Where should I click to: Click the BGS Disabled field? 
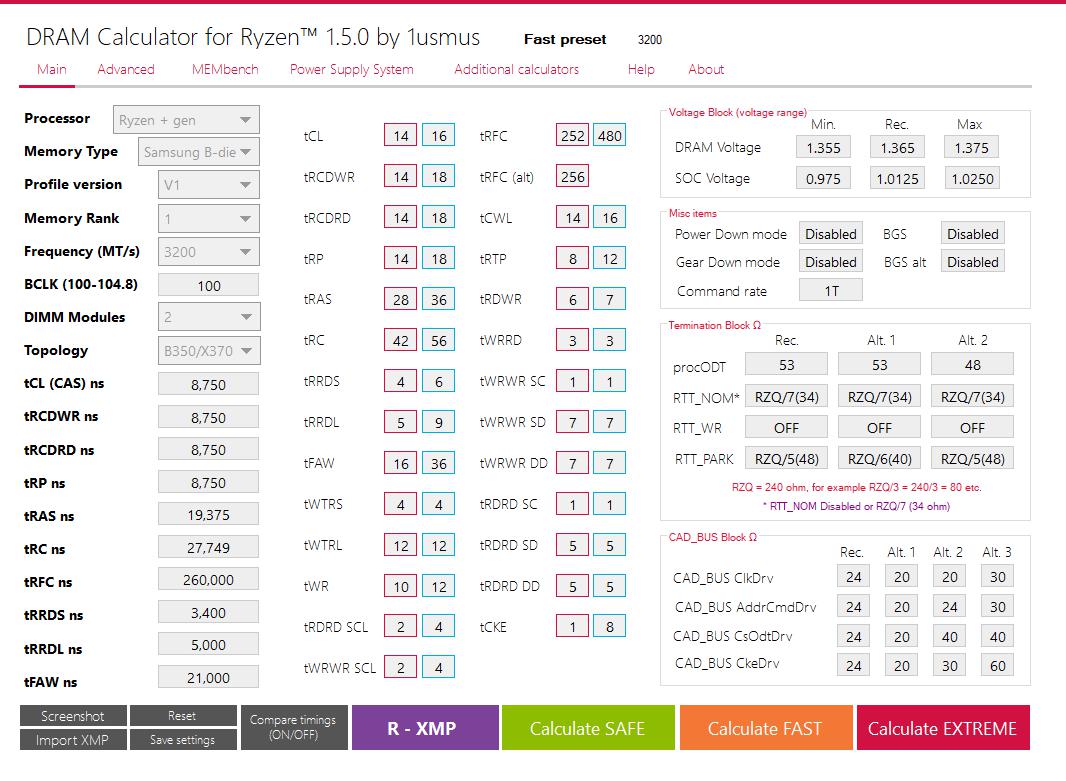(973, 234)
